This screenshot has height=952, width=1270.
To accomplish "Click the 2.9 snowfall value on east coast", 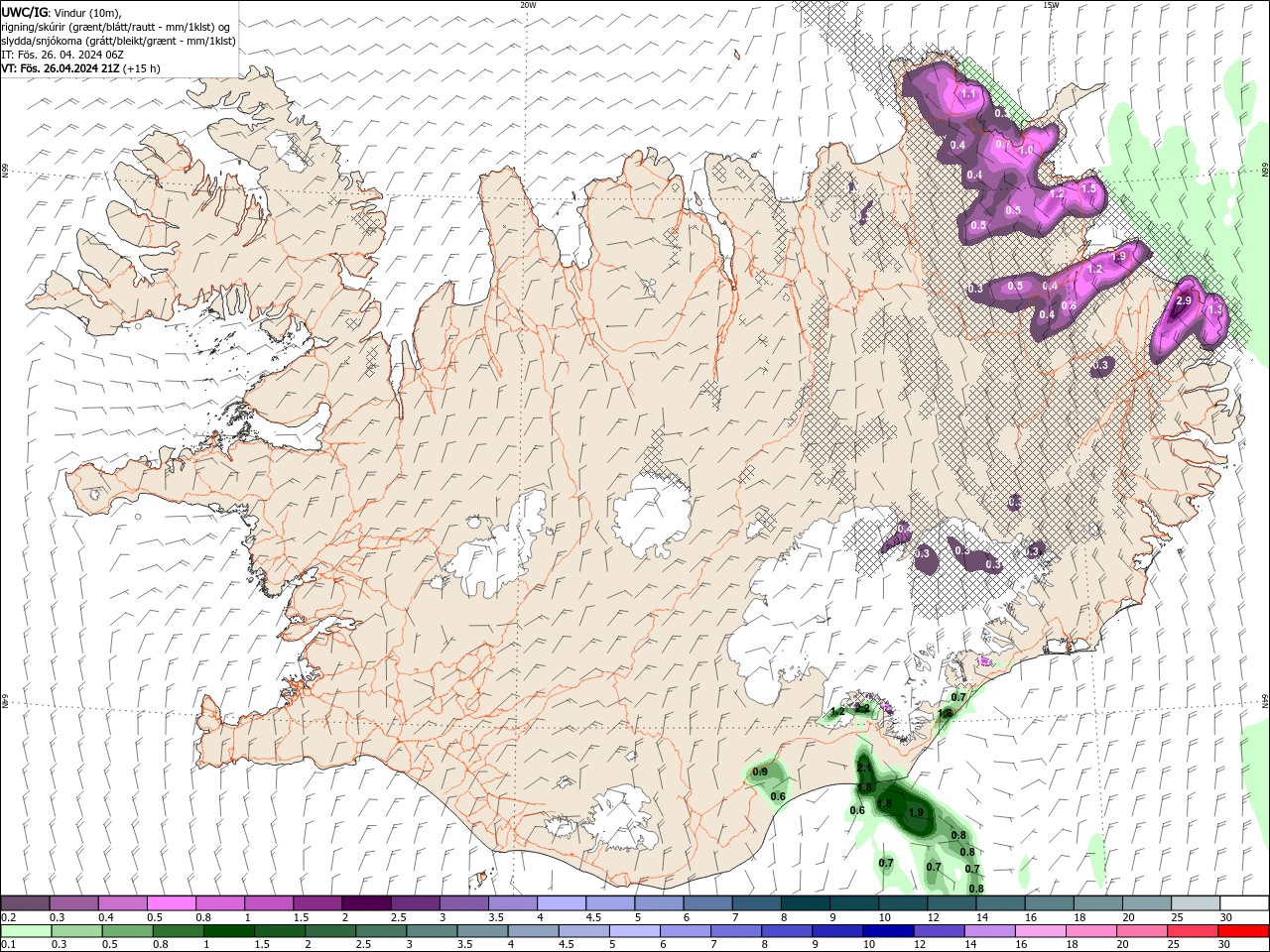I will coord(1183,299).
